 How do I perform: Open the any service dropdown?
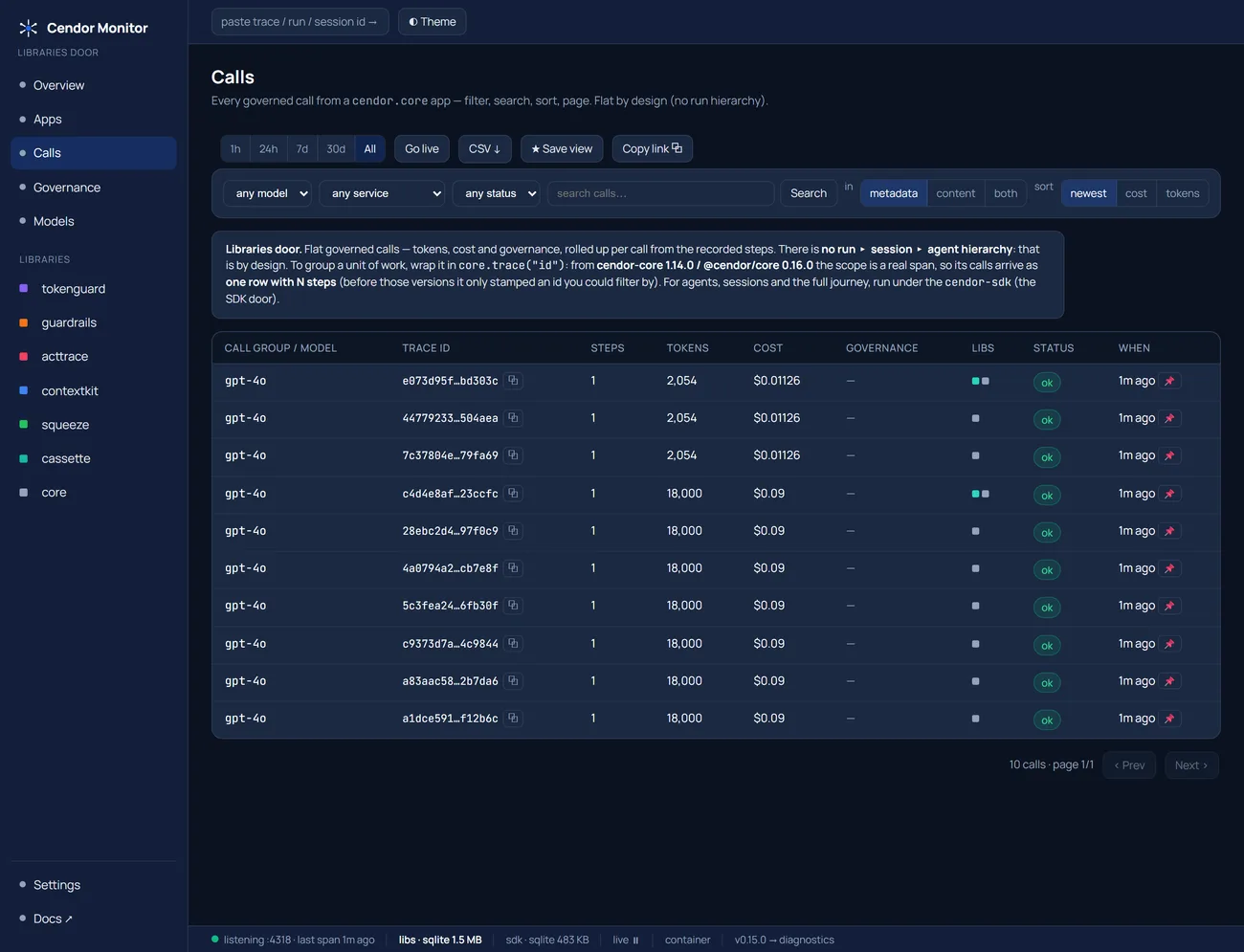click(383, 193)
